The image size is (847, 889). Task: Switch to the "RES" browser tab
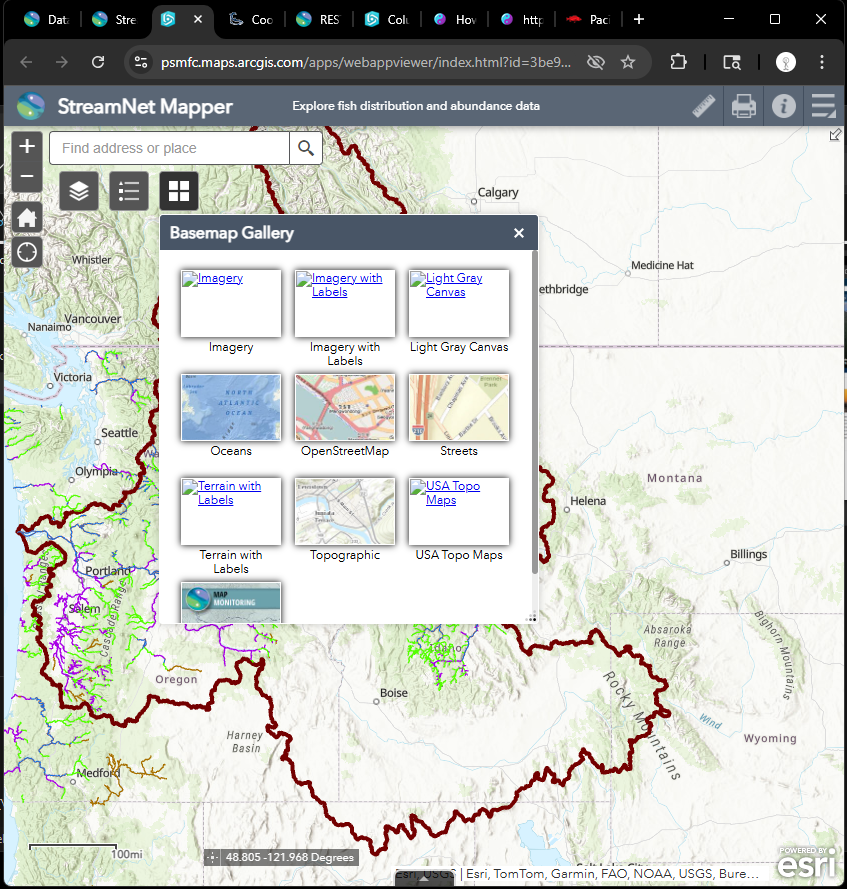[x=319, y=20]
